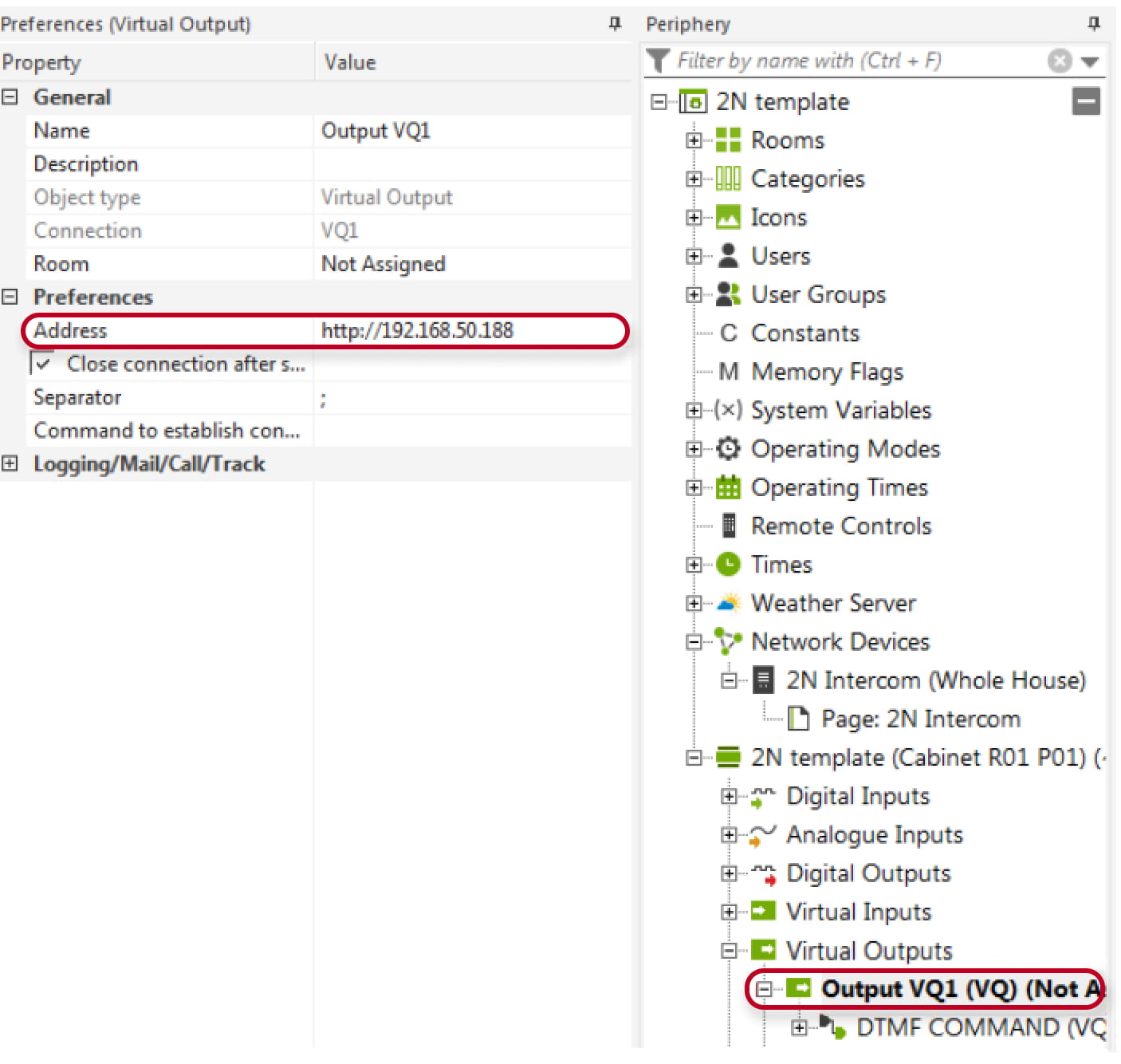Select Output VQ1 (VQ) in the tree
The image size is (1121, 1064).
tap(962, 989)
